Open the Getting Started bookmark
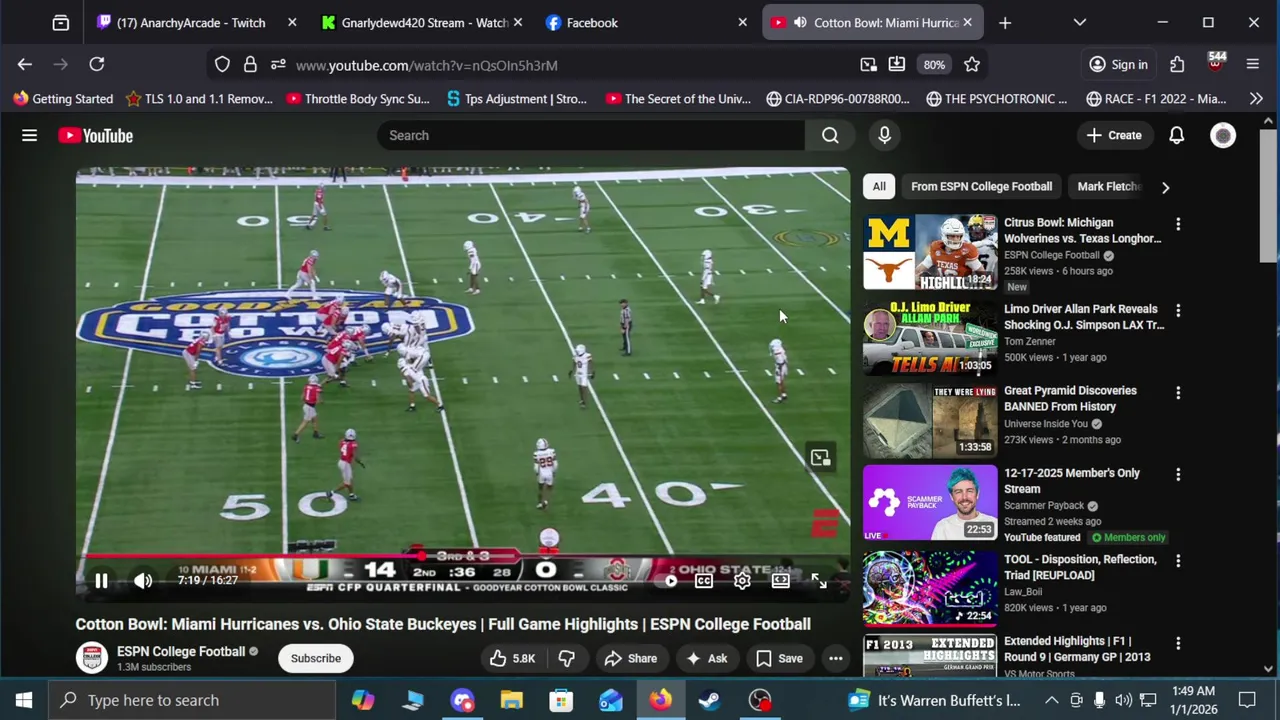Screen dimensions: 1280x720 pos(63,98)
